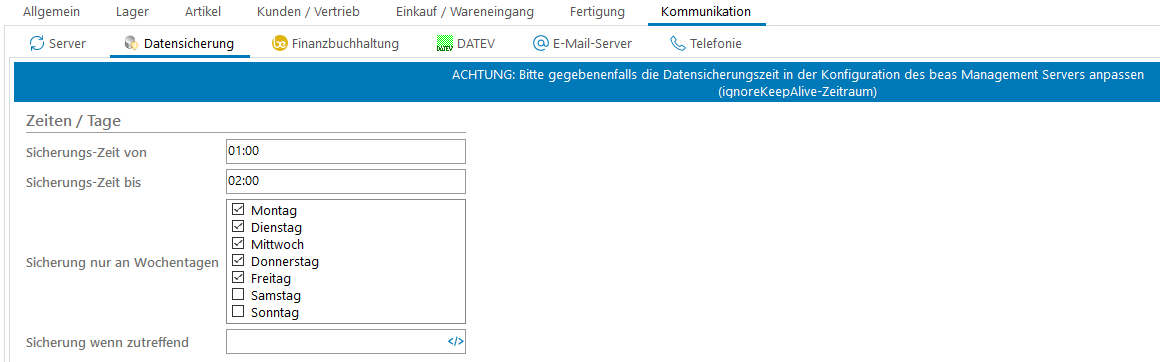
Task: Enable the Samstag checkbox
Action: (238, 295)
